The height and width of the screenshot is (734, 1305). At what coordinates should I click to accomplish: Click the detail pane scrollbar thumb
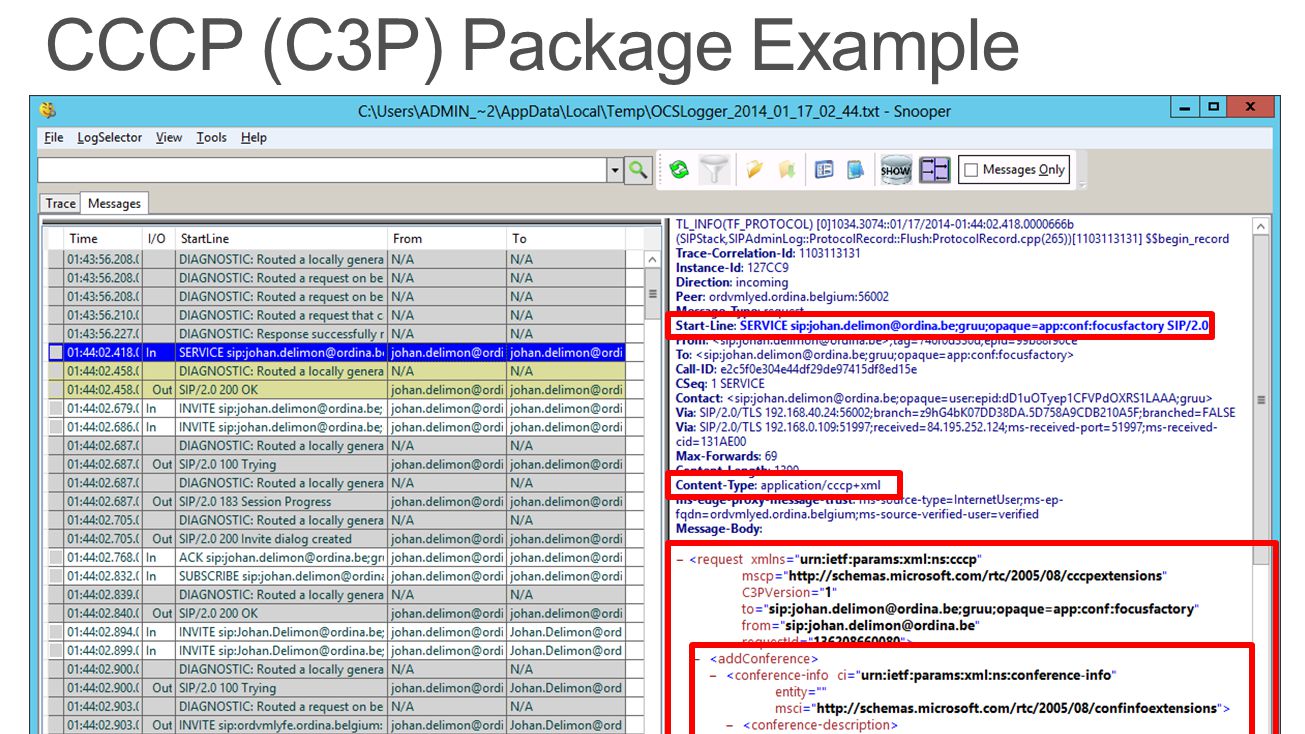(1260, 400)
